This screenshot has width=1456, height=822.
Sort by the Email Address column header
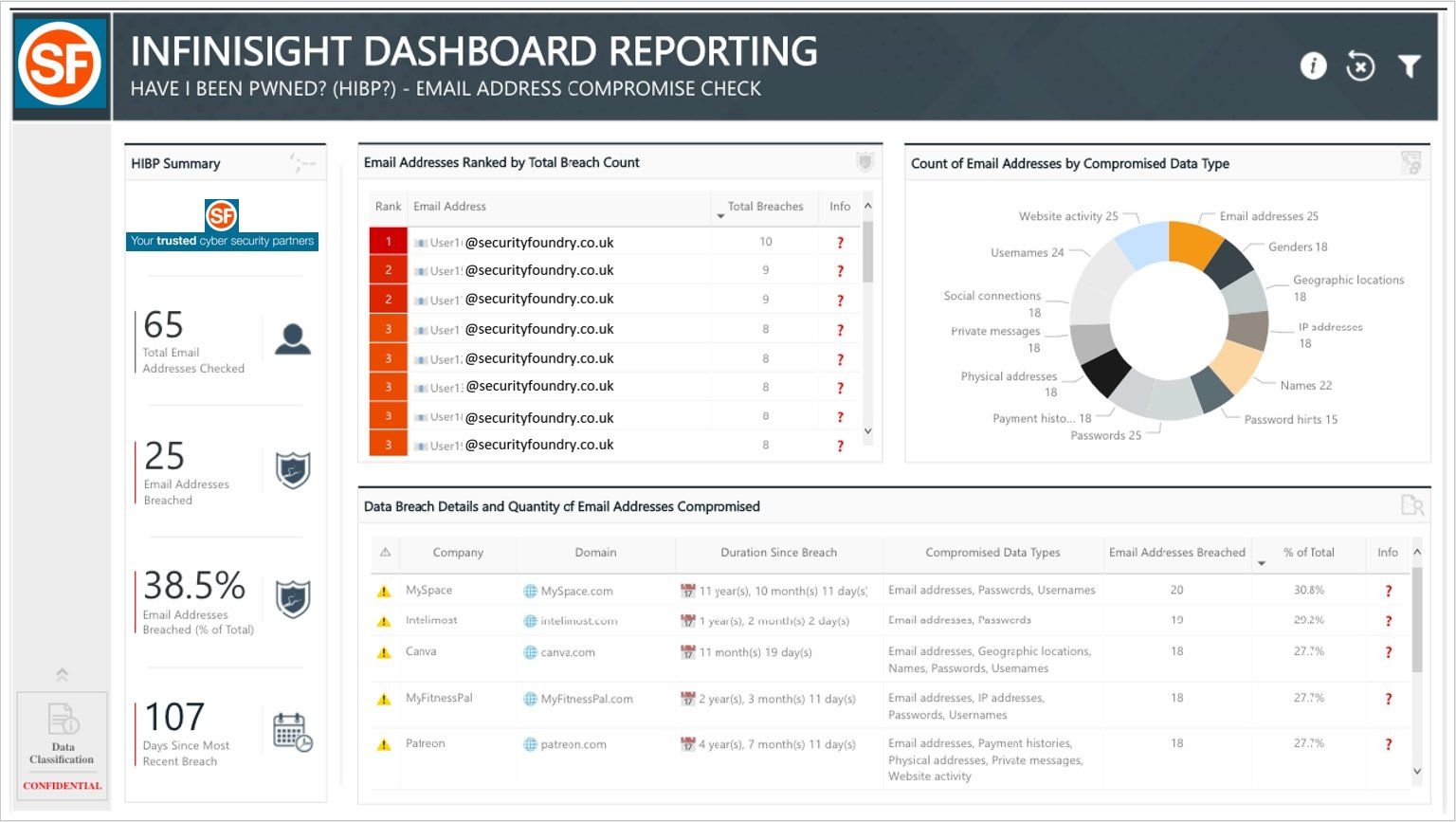[449, 207]
